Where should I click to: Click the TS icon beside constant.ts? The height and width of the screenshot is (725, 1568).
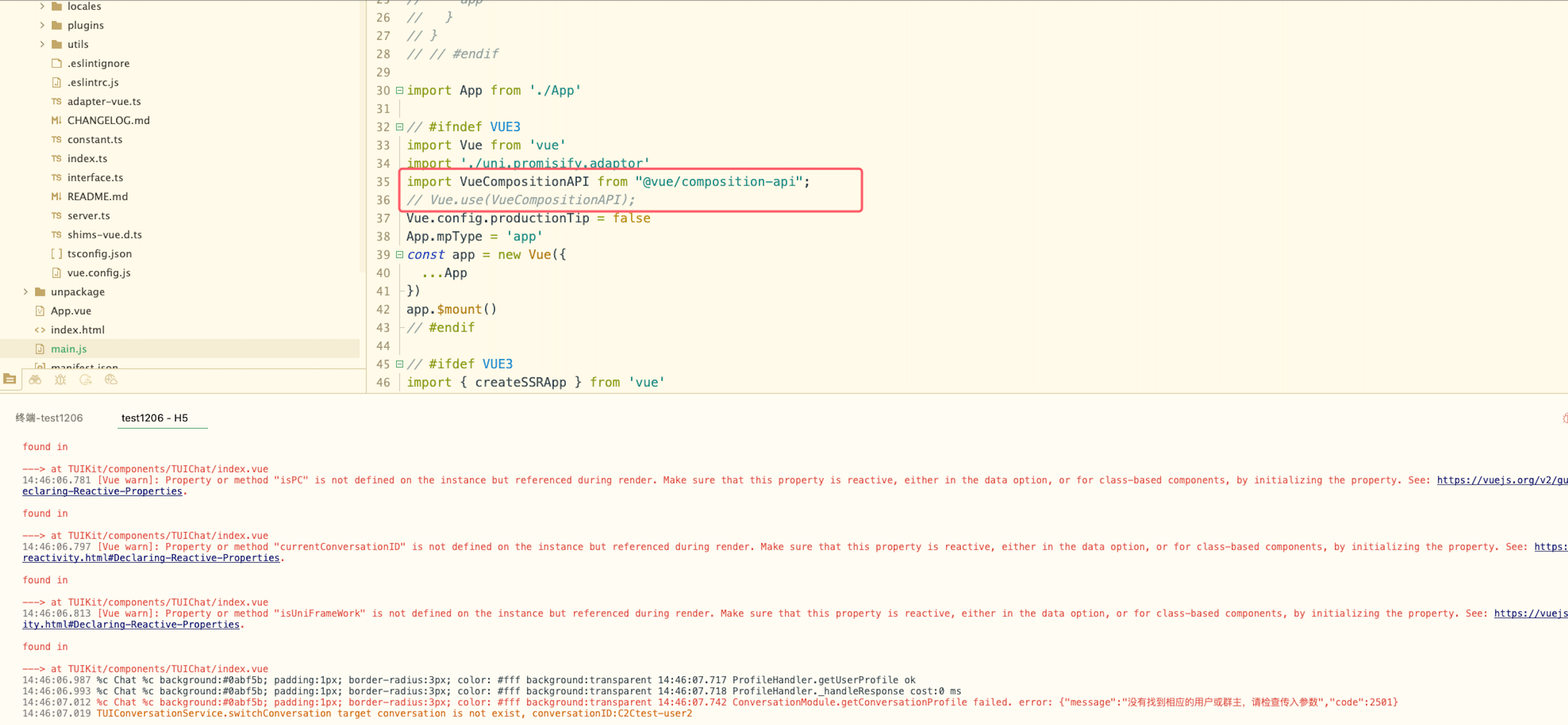(x=56, y=139)
